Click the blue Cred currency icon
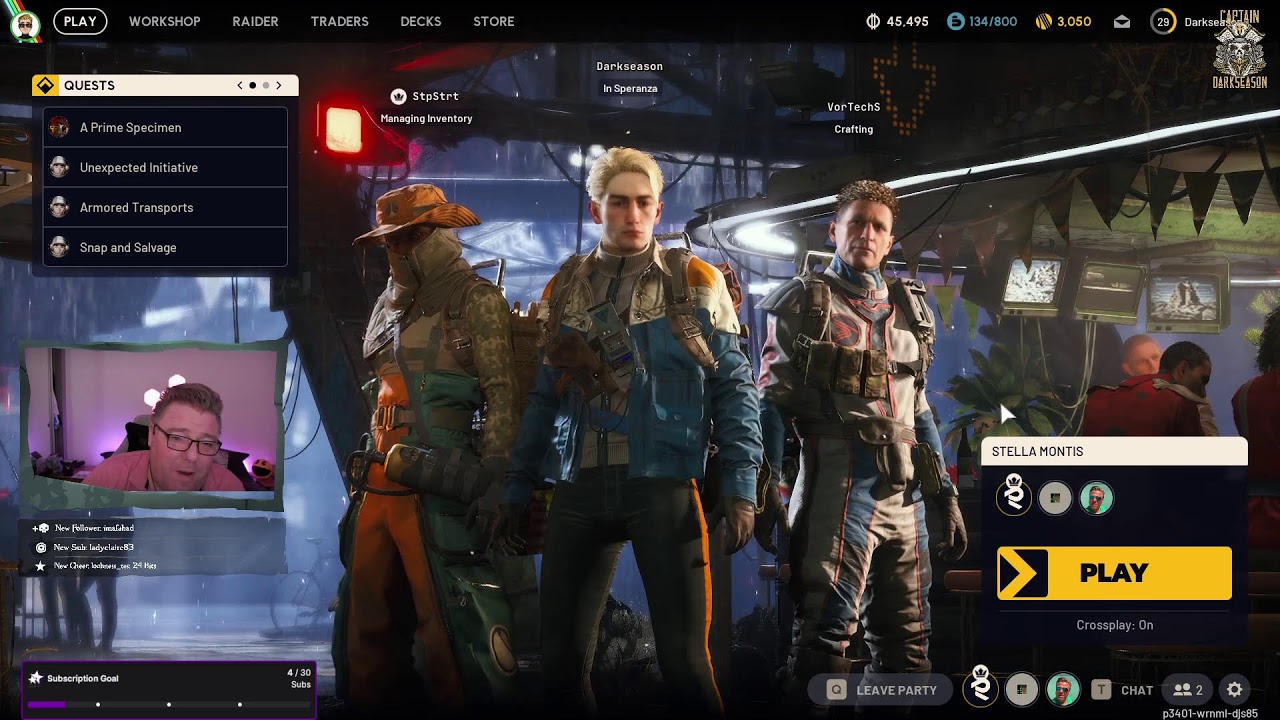 tap(956, 21)
